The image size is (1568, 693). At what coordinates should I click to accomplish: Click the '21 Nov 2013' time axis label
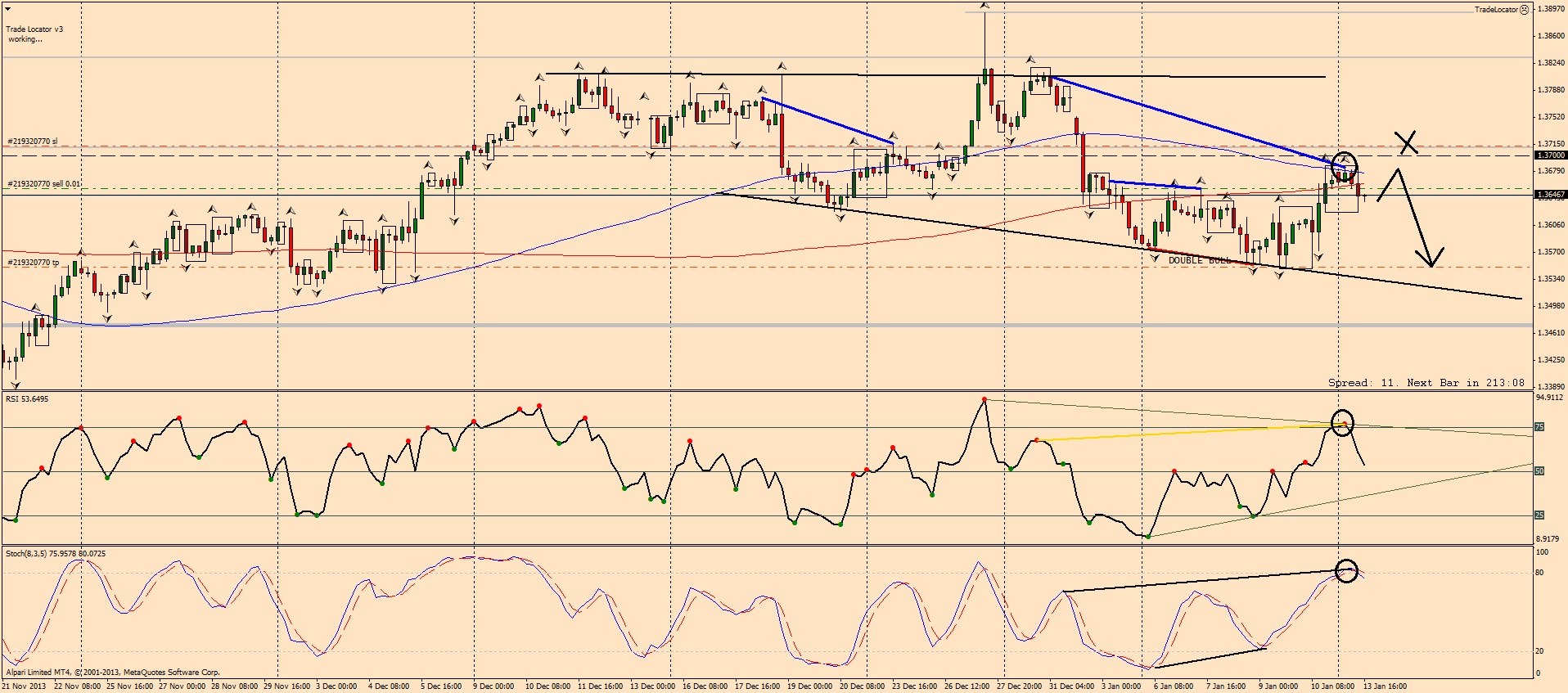point(25,686)
